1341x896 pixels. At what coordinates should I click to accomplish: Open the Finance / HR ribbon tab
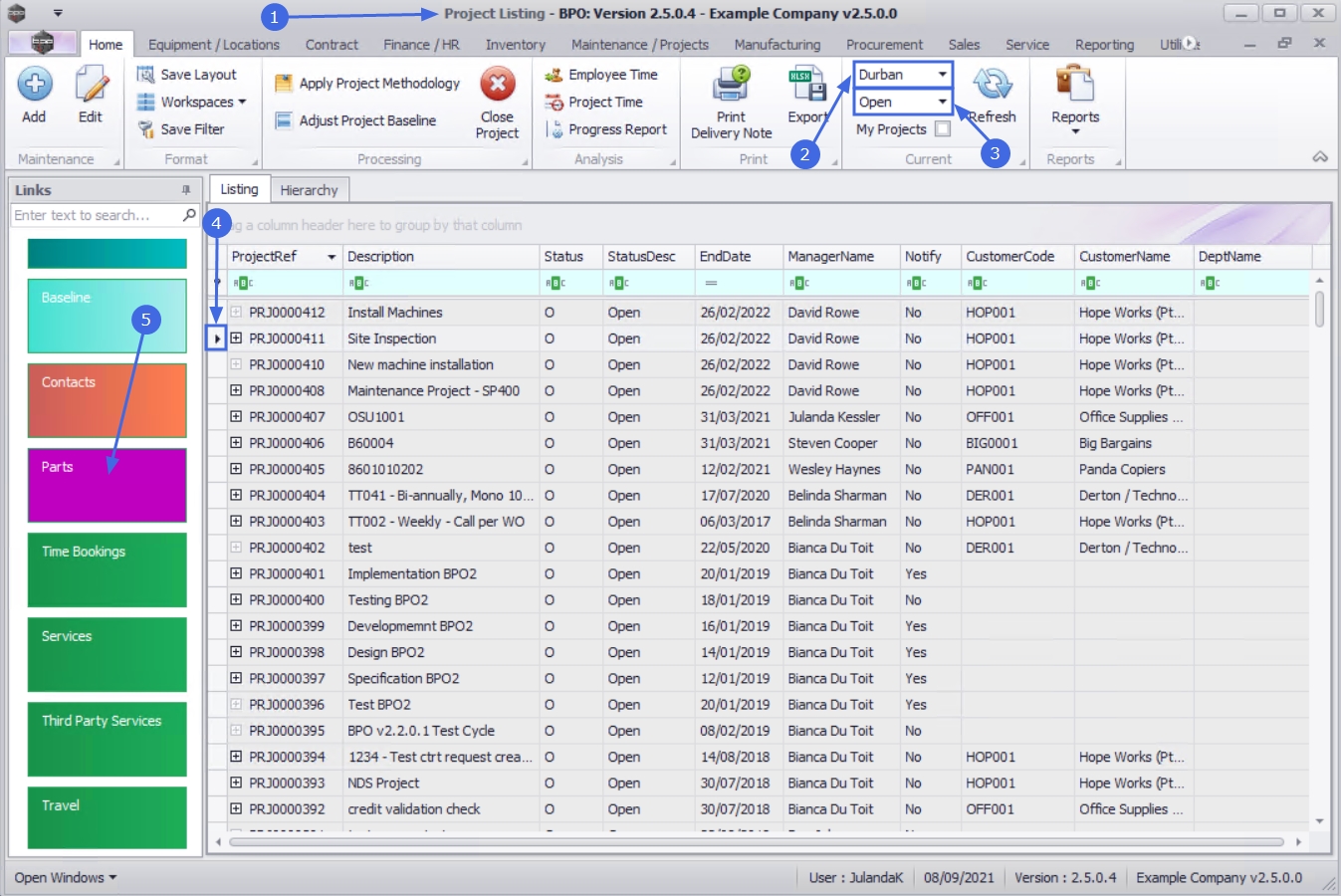tap(421, 45)
